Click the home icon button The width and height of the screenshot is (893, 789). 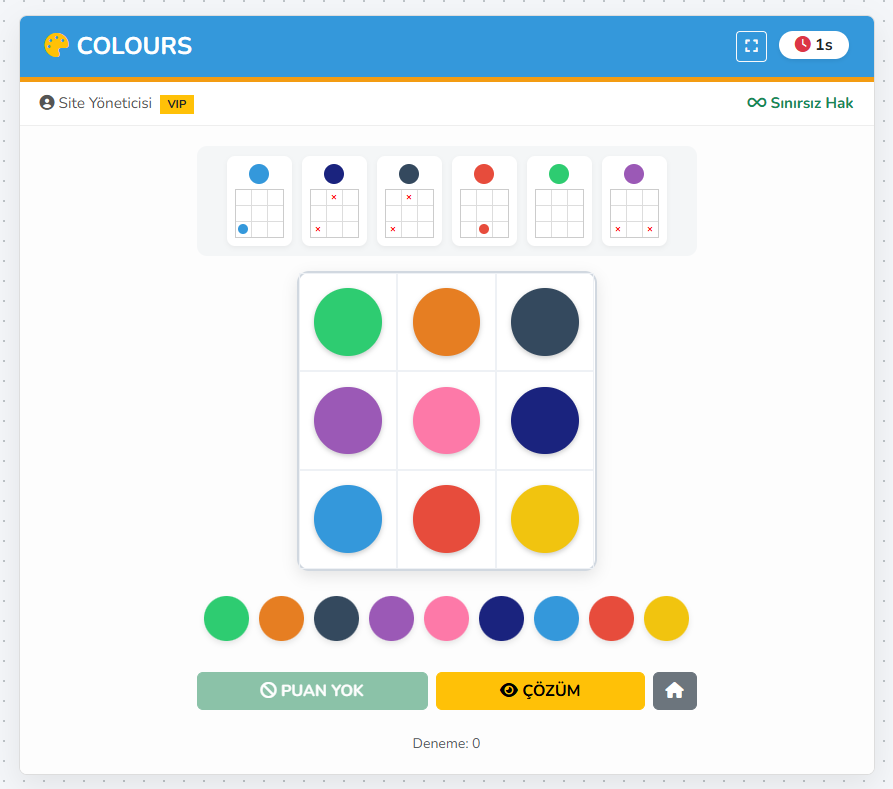tap(675, 690)
